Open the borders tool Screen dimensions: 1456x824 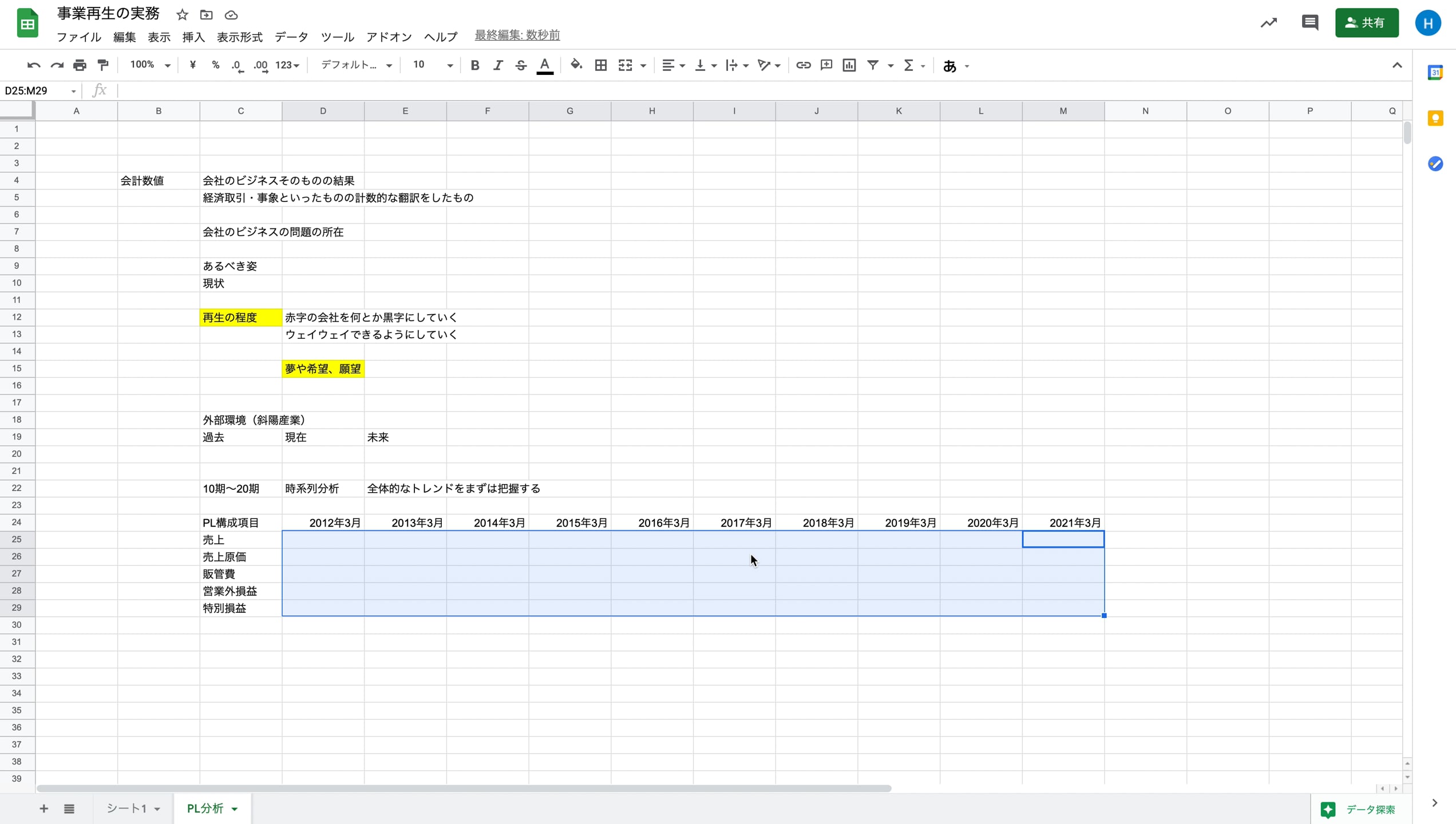(x=600, y=65)
